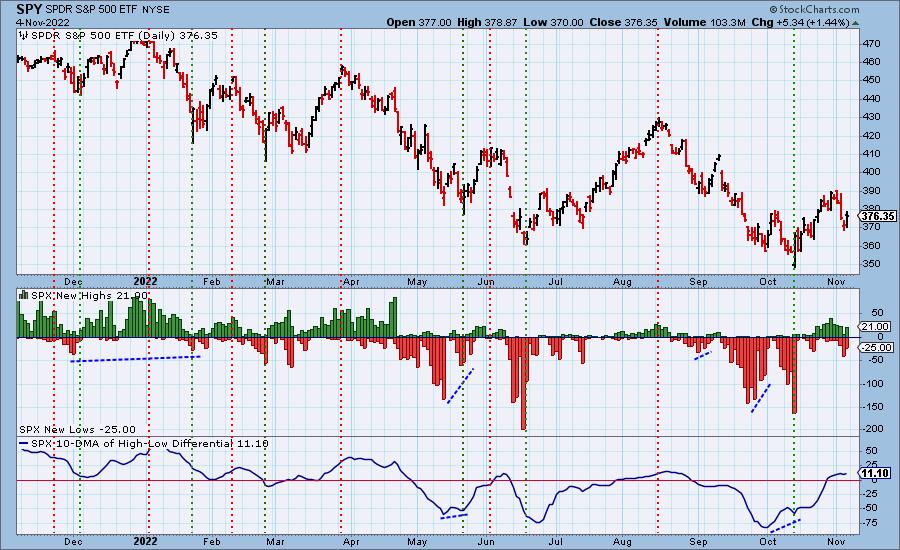This screenshot has height=550, width=900.
Task: Click the -200 label on the New Highs/Lows axis
Action: point(872,429)
